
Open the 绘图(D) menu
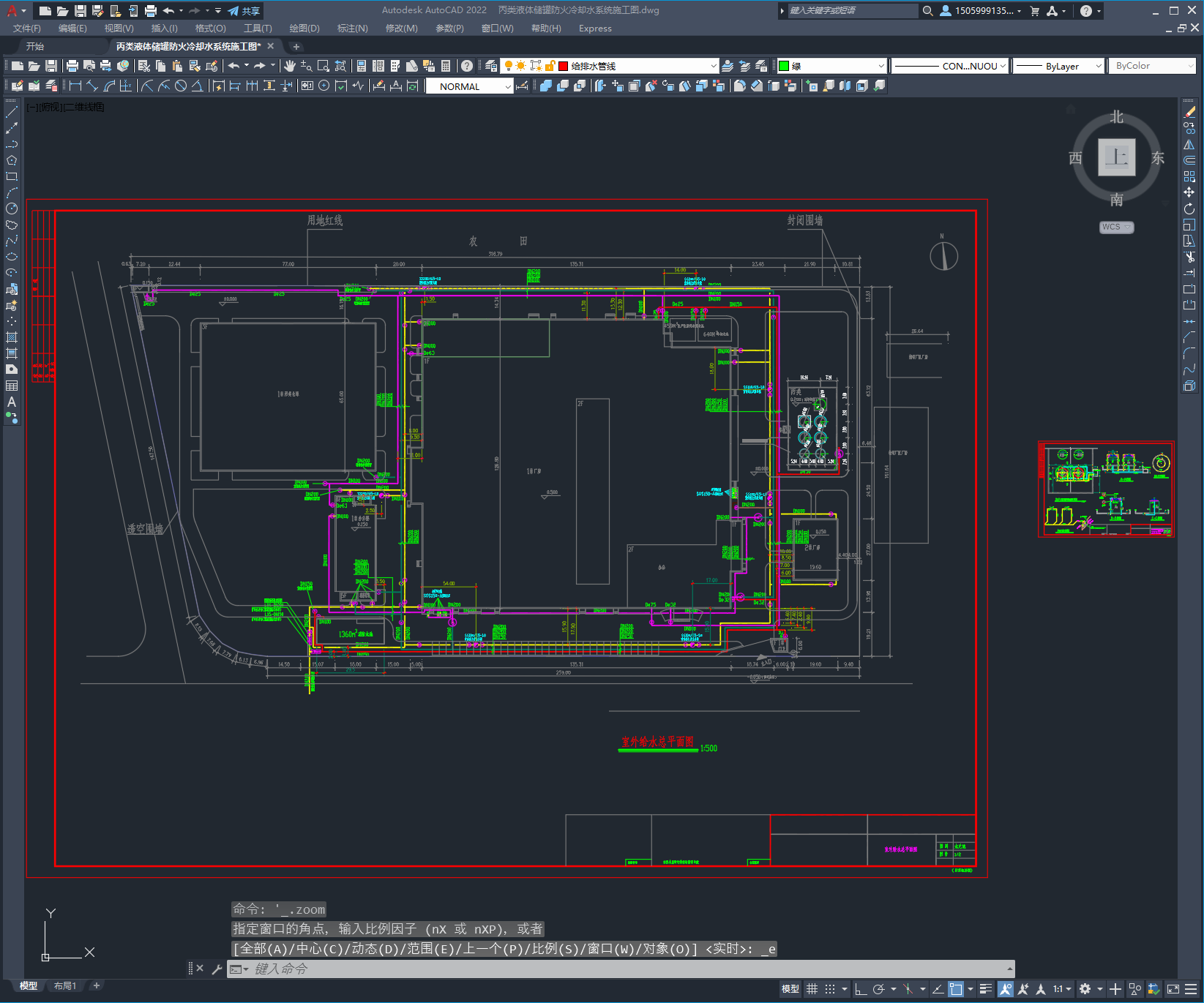tap(304, 29)
